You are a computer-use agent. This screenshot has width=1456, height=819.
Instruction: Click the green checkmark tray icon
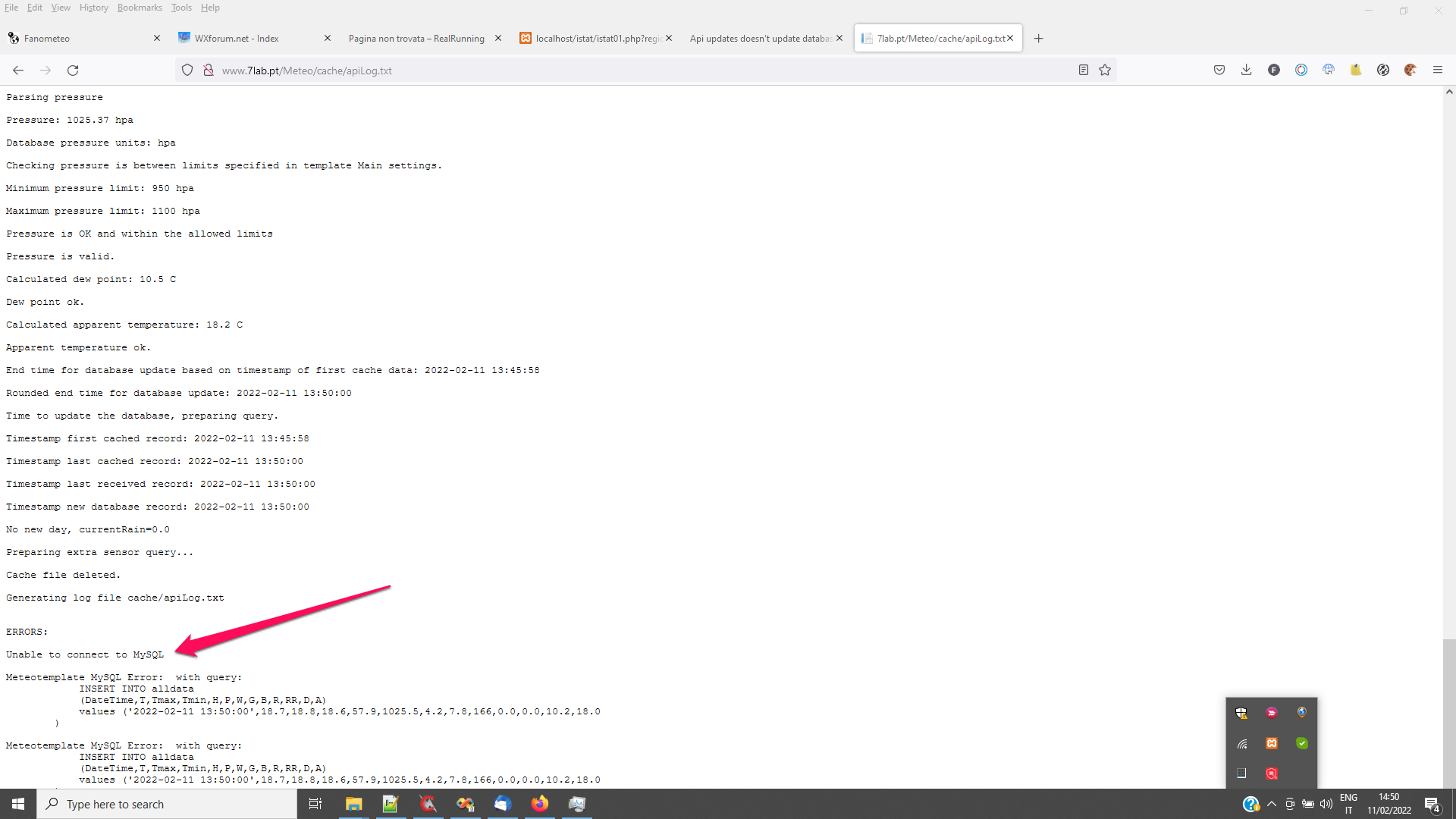1302,744
